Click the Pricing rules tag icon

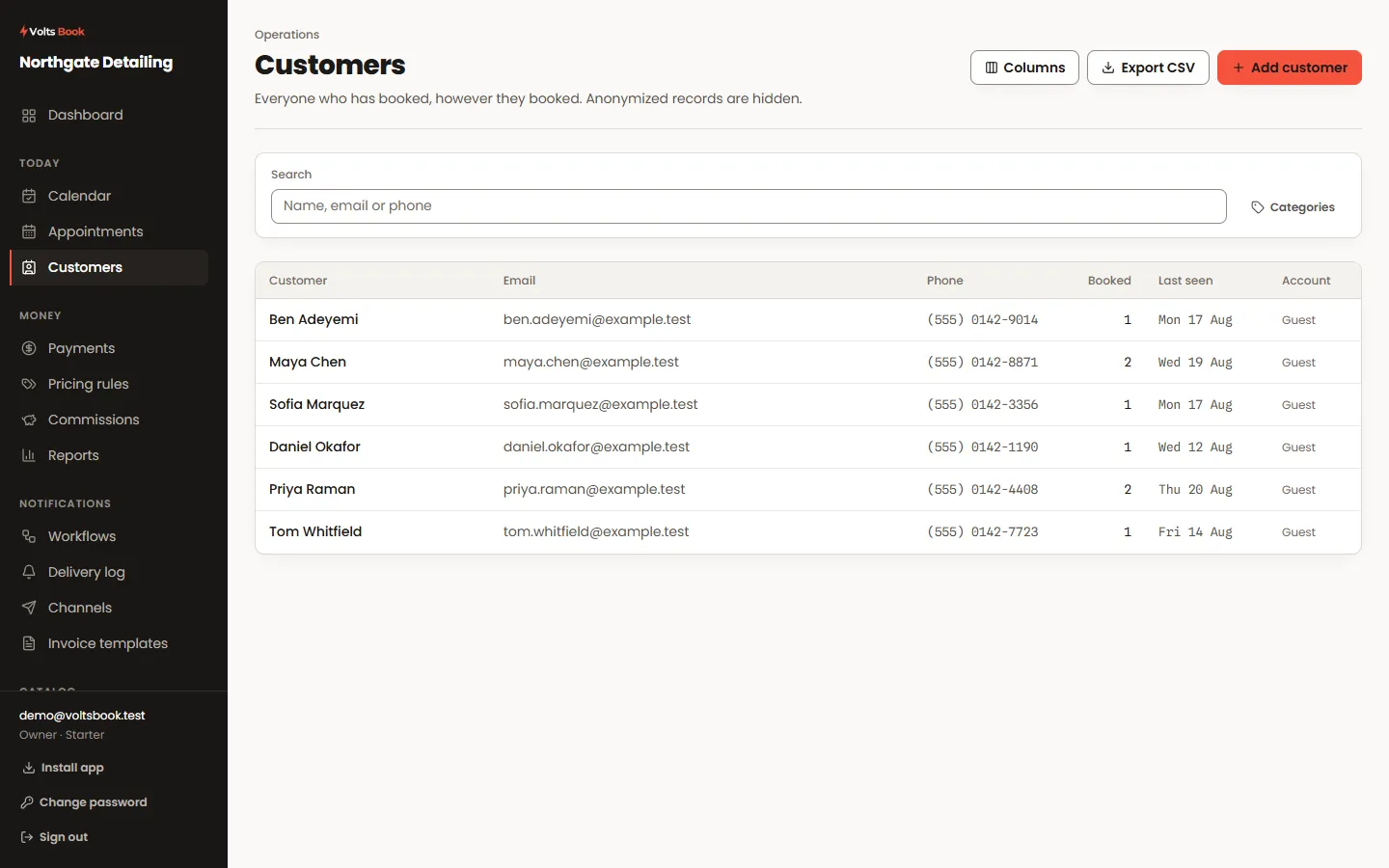pos(29,384)
